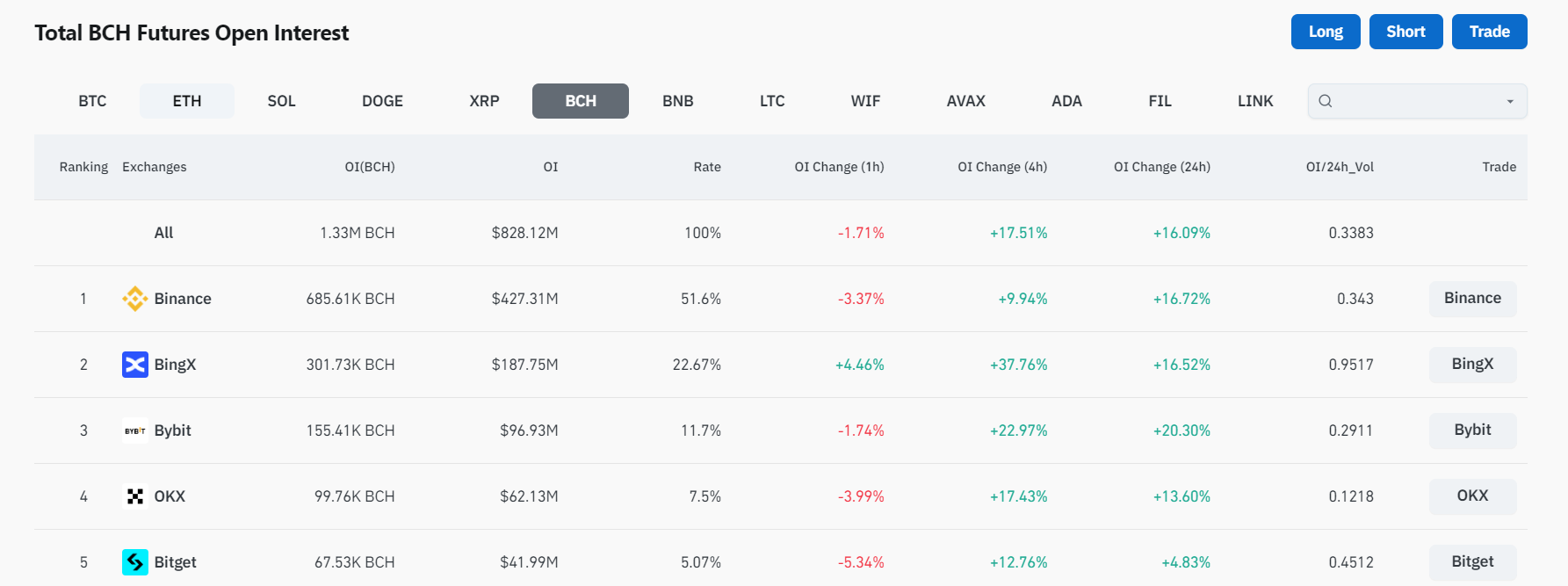Switch to the ETH tab

click(x=187, y=101)
